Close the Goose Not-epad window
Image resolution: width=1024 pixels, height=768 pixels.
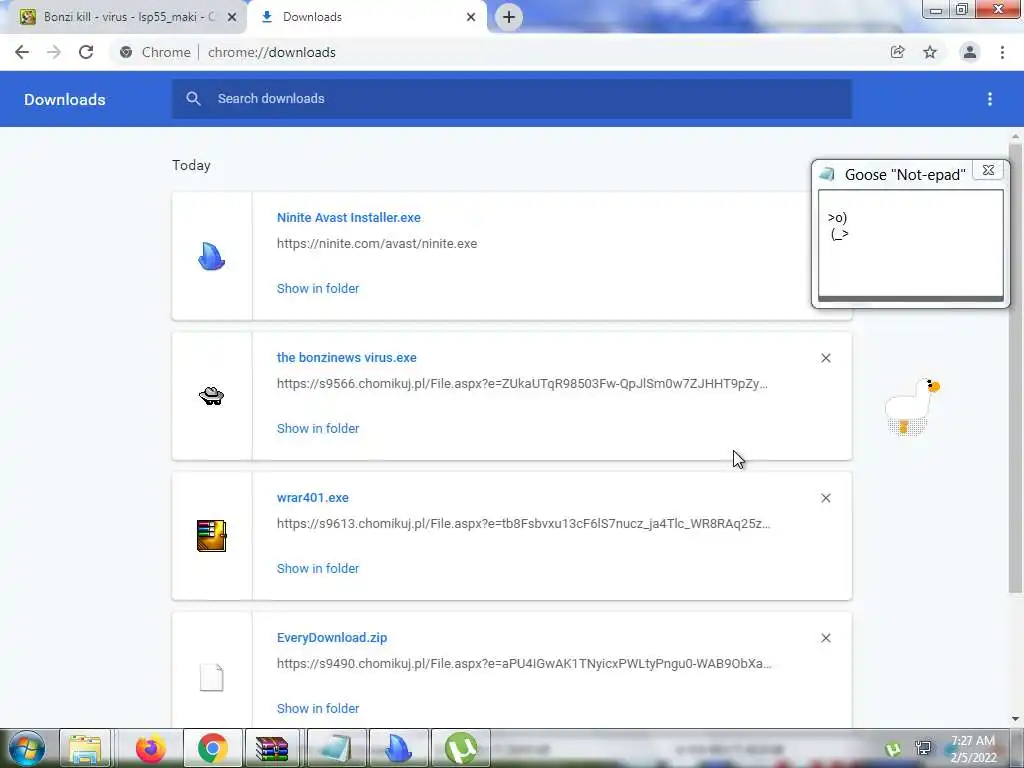989,170
